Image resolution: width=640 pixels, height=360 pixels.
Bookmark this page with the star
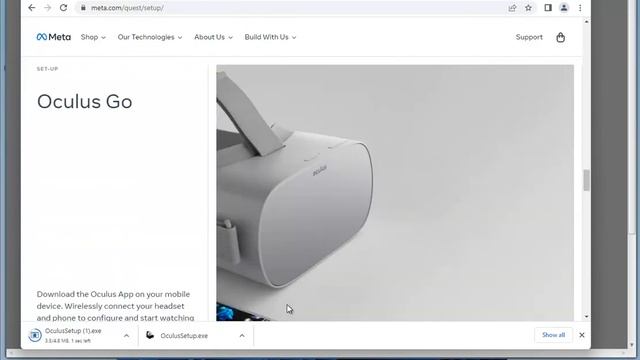click(x=528, y=8)
